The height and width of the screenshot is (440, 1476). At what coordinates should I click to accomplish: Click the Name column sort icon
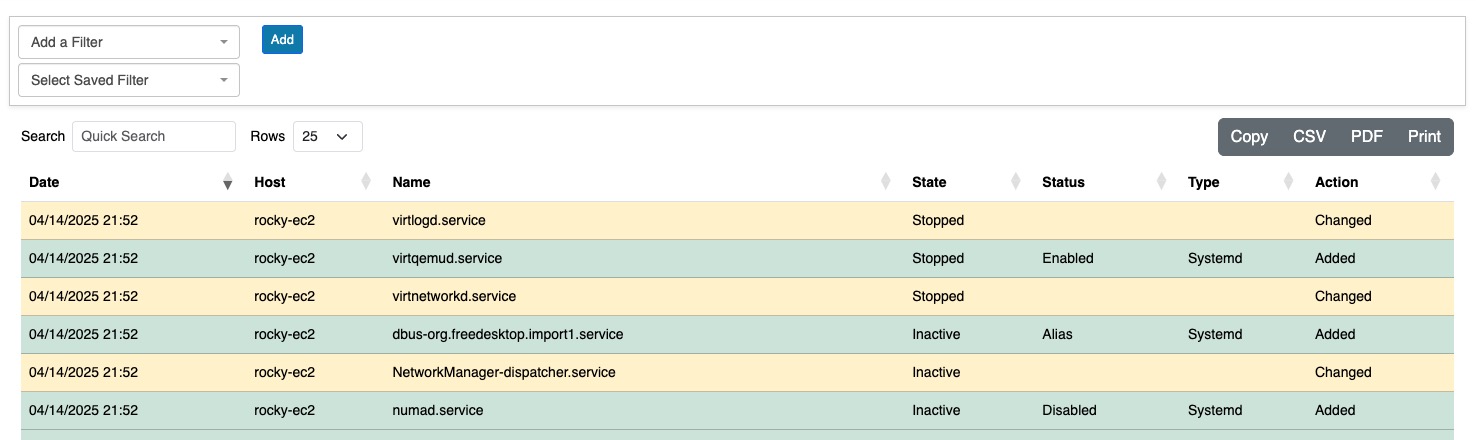[885, 182]
